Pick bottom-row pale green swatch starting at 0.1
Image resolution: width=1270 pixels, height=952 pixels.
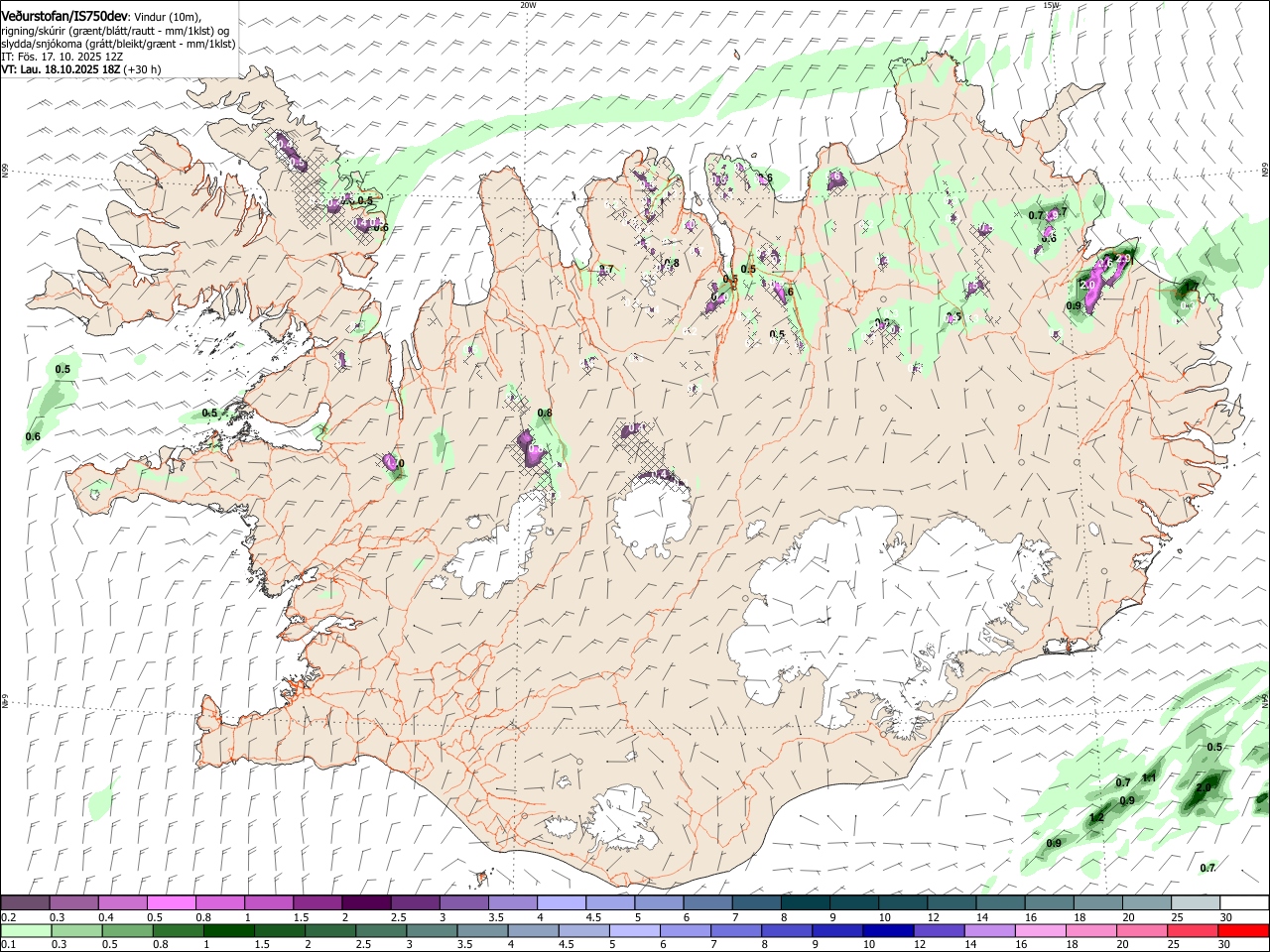pyautogui.click(x=26, y=930)
